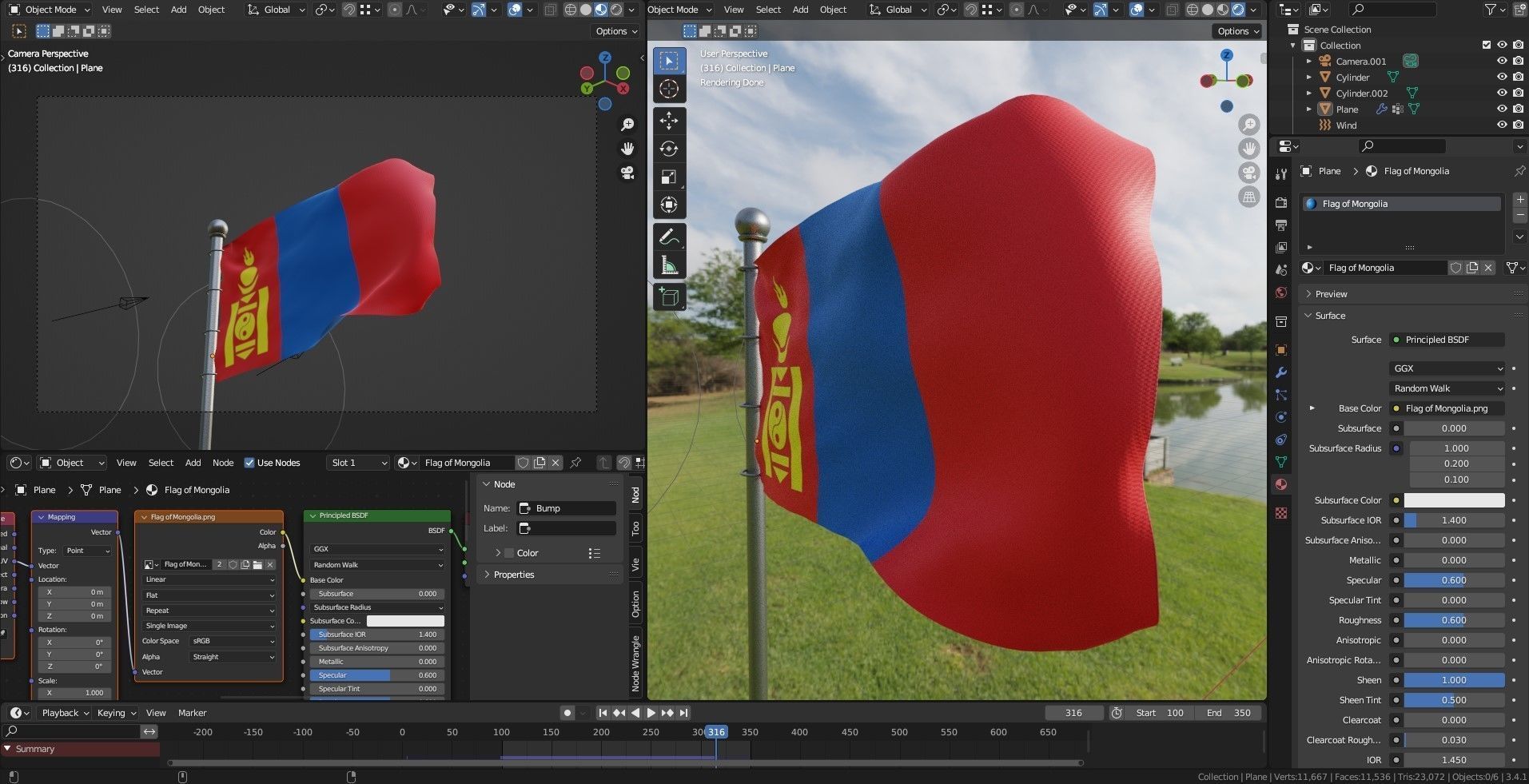Enable or disable Use Nodes checkbox
Screen dimensions: 1529x784
(249, 463)
